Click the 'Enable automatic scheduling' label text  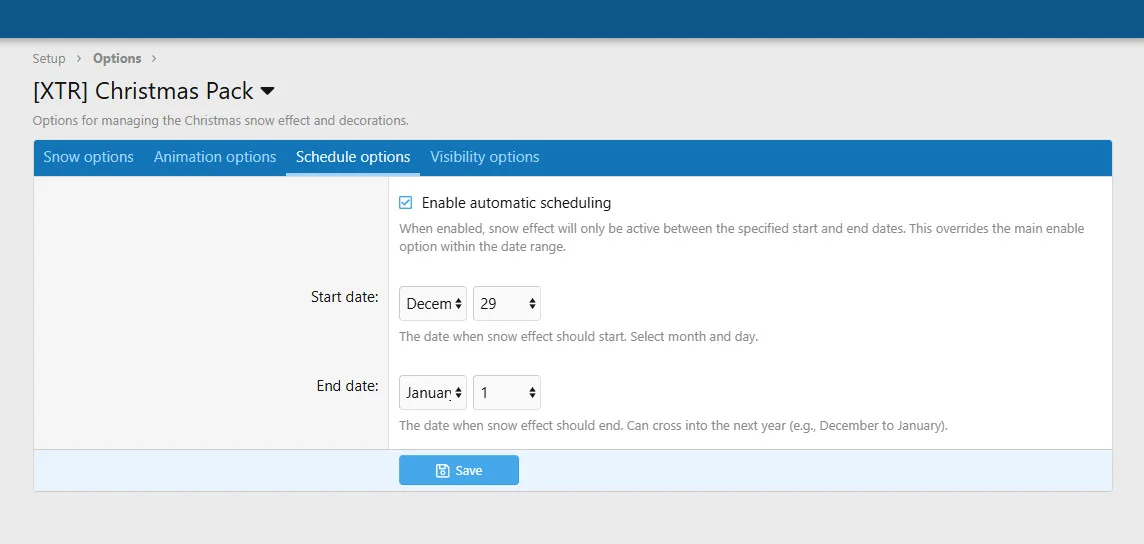(516, 203)
